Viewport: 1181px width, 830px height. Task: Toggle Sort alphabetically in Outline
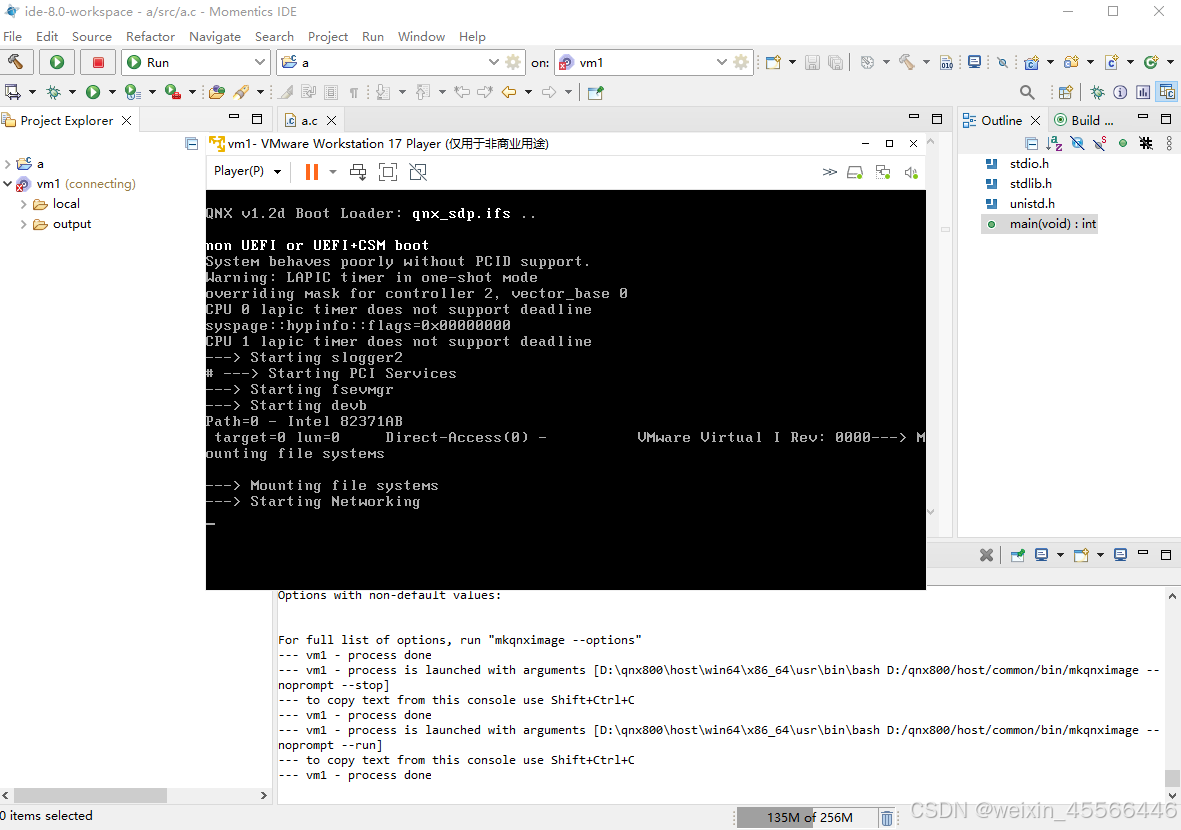(1054, 143)
